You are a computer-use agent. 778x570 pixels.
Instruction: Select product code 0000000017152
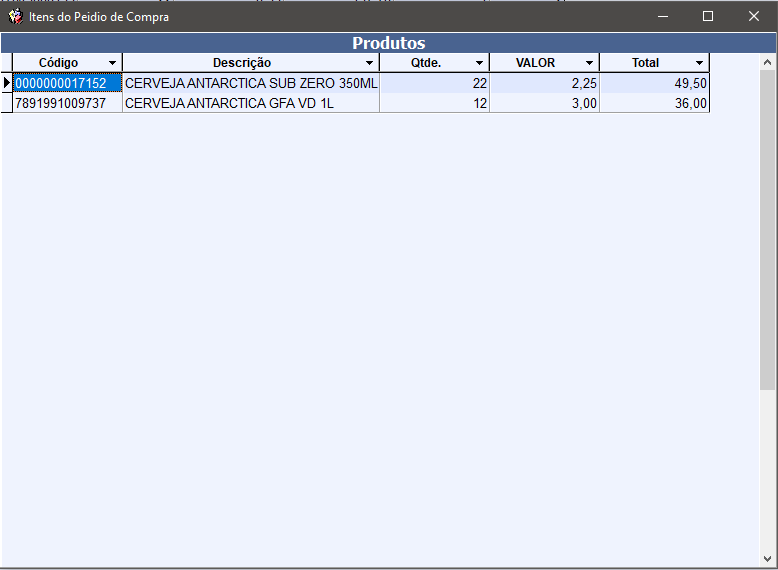coord(60,83)
